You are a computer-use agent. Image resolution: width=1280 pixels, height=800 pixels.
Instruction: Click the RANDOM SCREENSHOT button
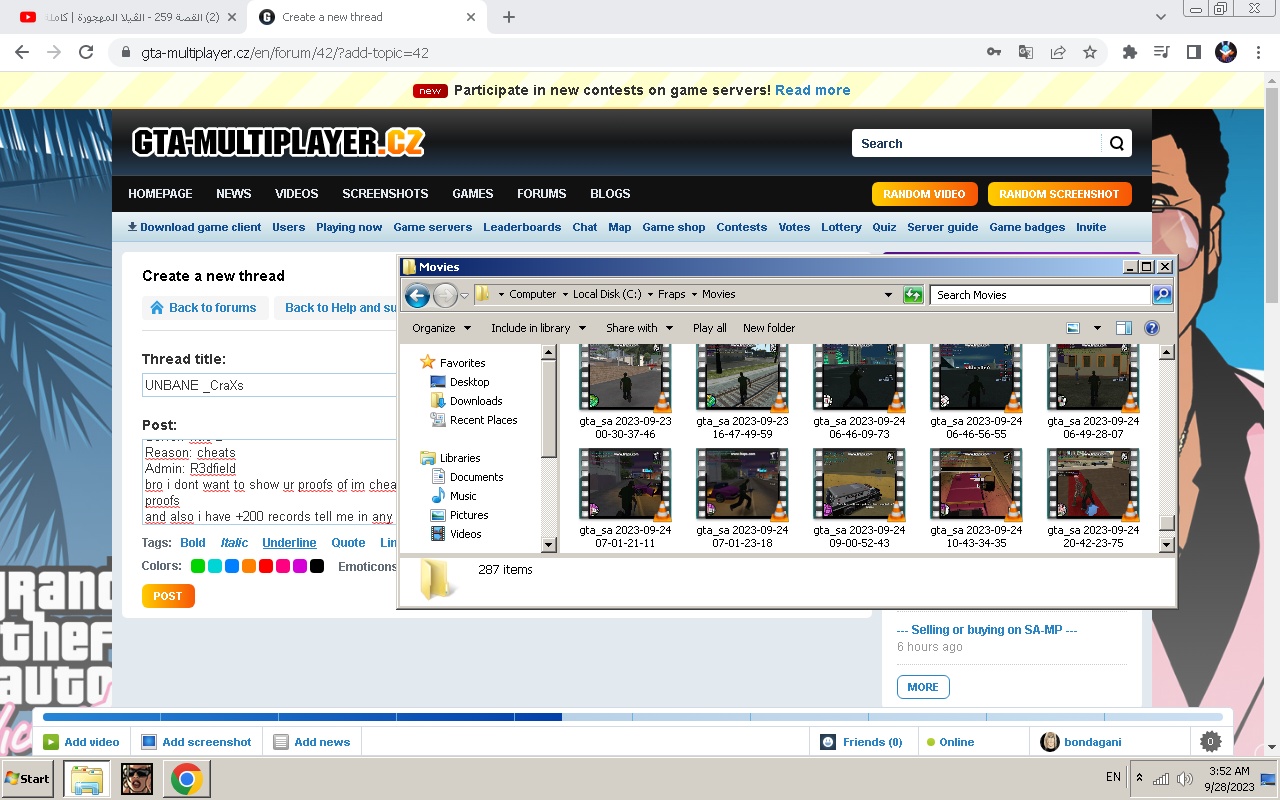[x=1059, y=194]
